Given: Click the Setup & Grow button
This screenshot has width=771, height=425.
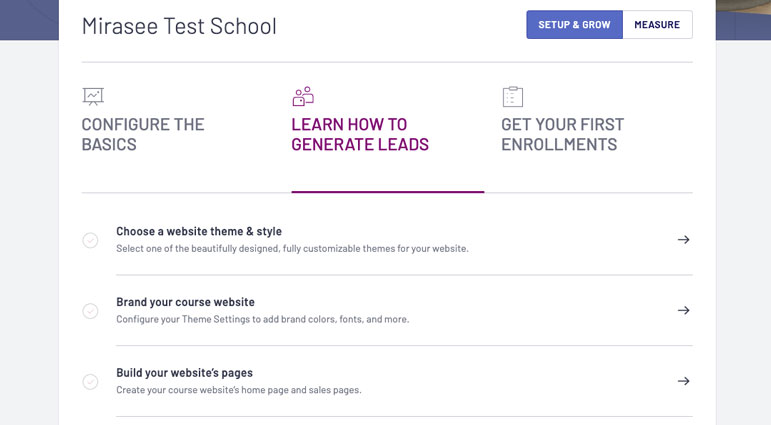Looking at the screenshot, I should click(574, 25).
